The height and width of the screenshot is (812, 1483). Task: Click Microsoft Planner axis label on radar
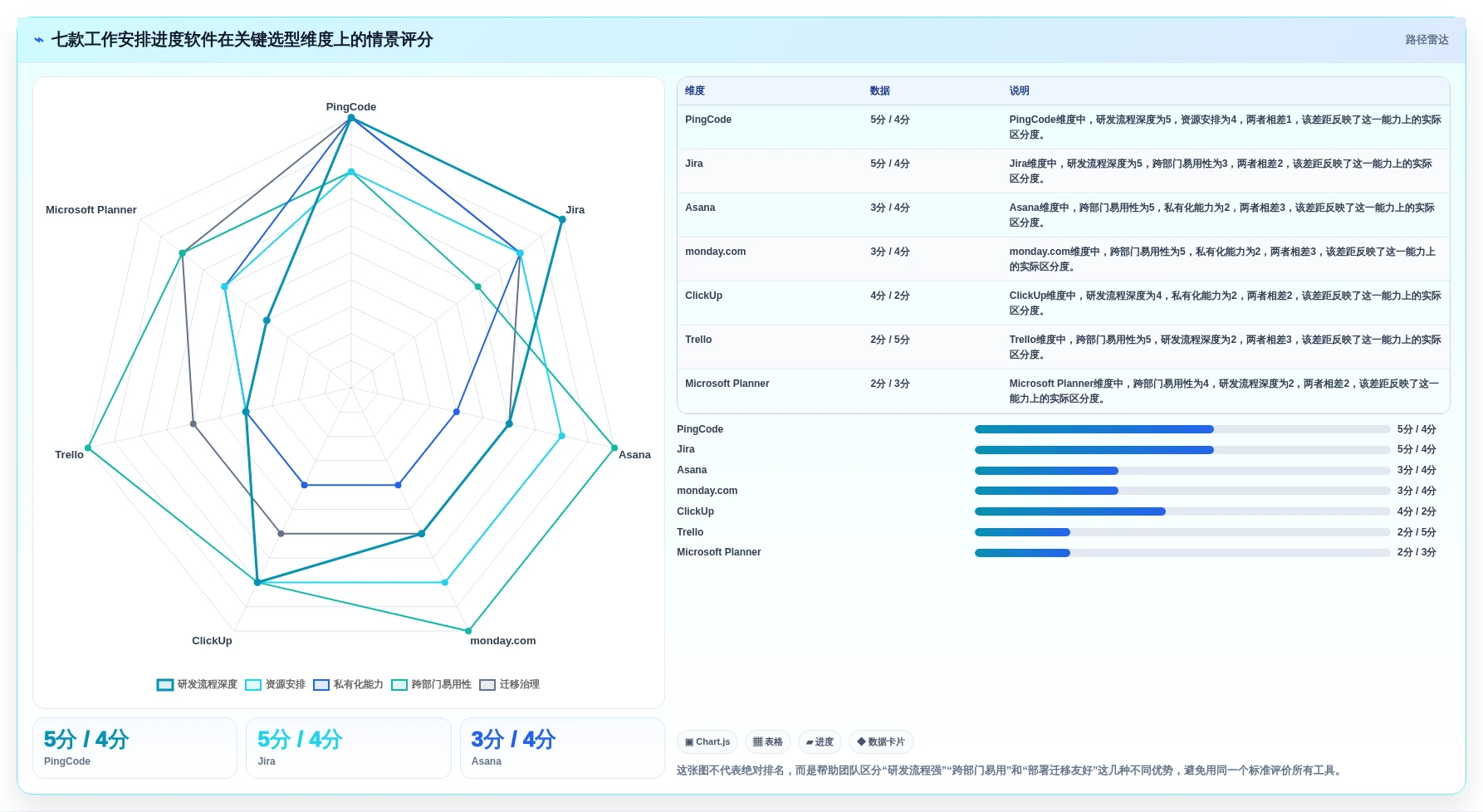point(91,210)
